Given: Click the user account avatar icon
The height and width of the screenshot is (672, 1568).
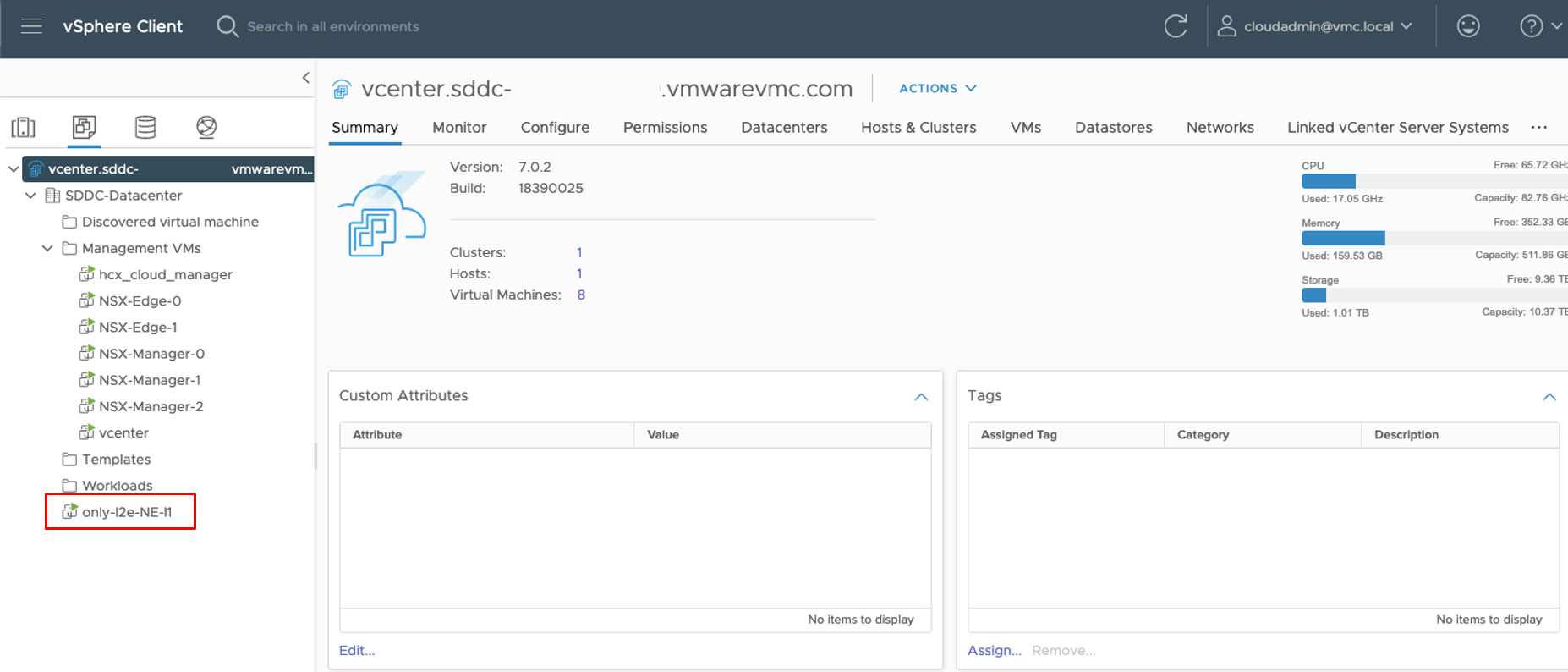Looking at the screenshot, I should point(1226,26).
